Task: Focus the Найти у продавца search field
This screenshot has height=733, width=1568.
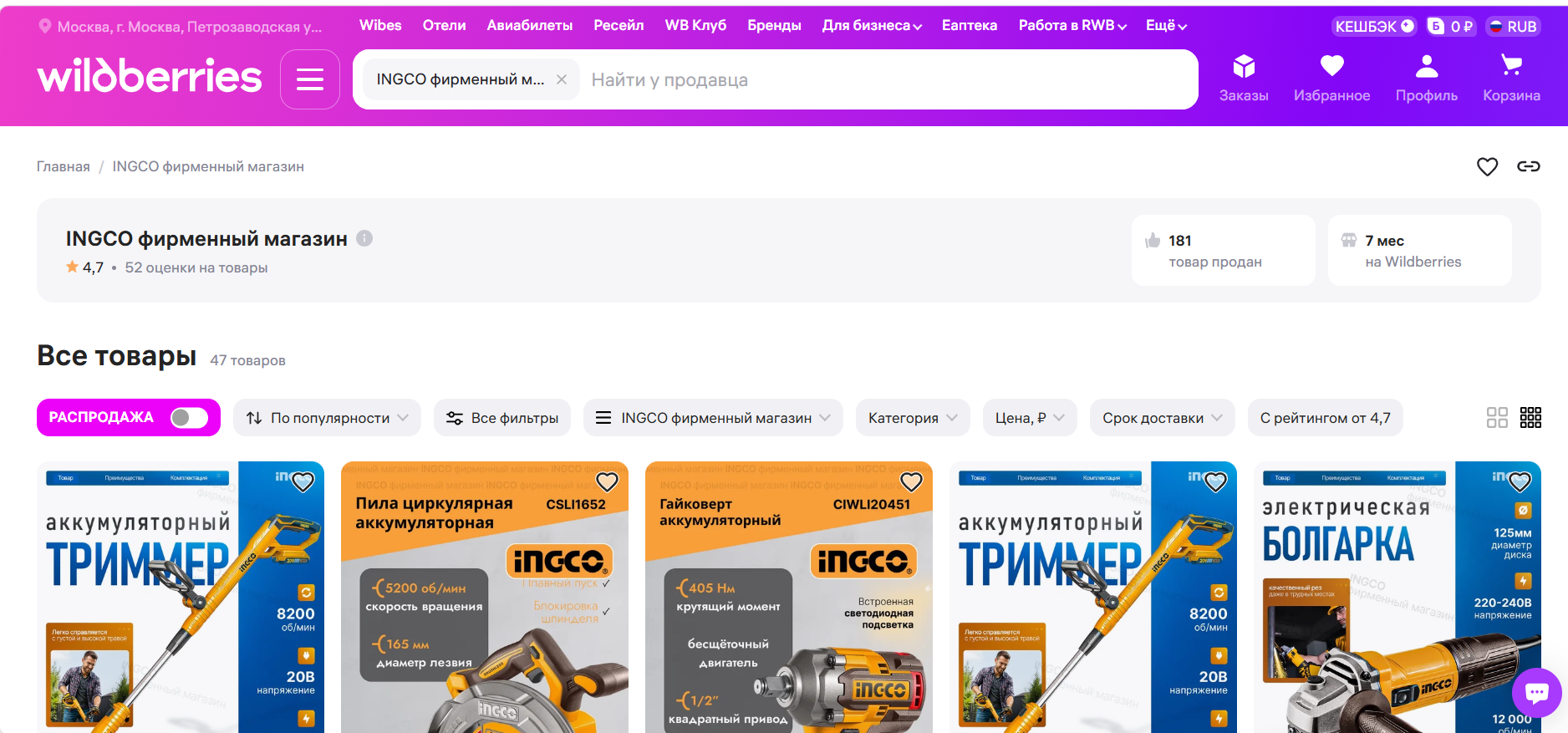Action: click(x=888, y=79)
